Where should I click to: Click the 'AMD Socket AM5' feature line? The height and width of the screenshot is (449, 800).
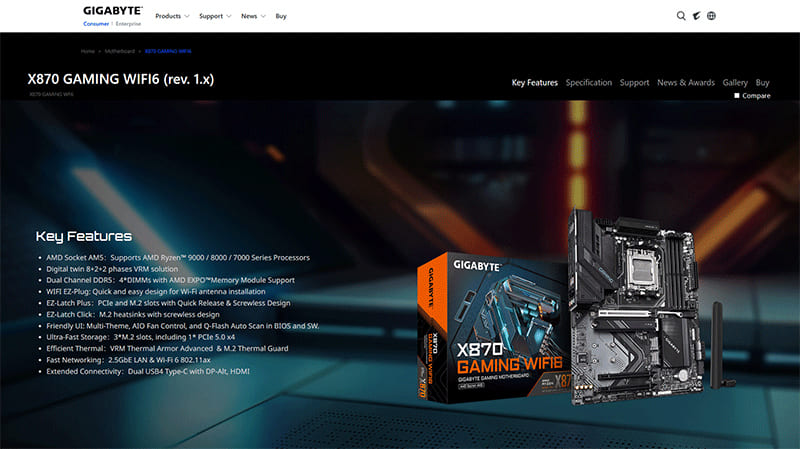(178, 258)
